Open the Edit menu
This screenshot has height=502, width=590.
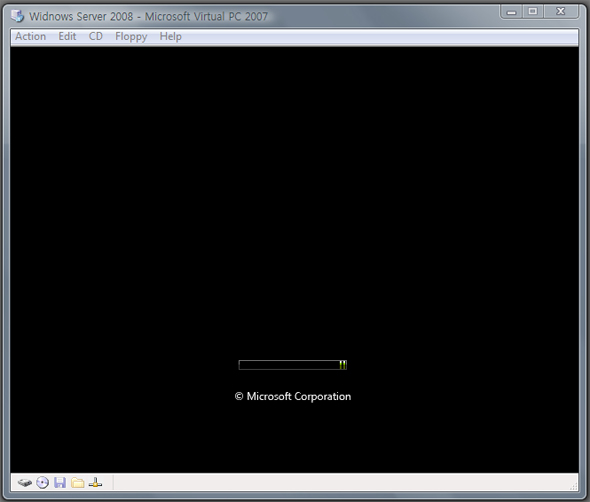point(67,37)
